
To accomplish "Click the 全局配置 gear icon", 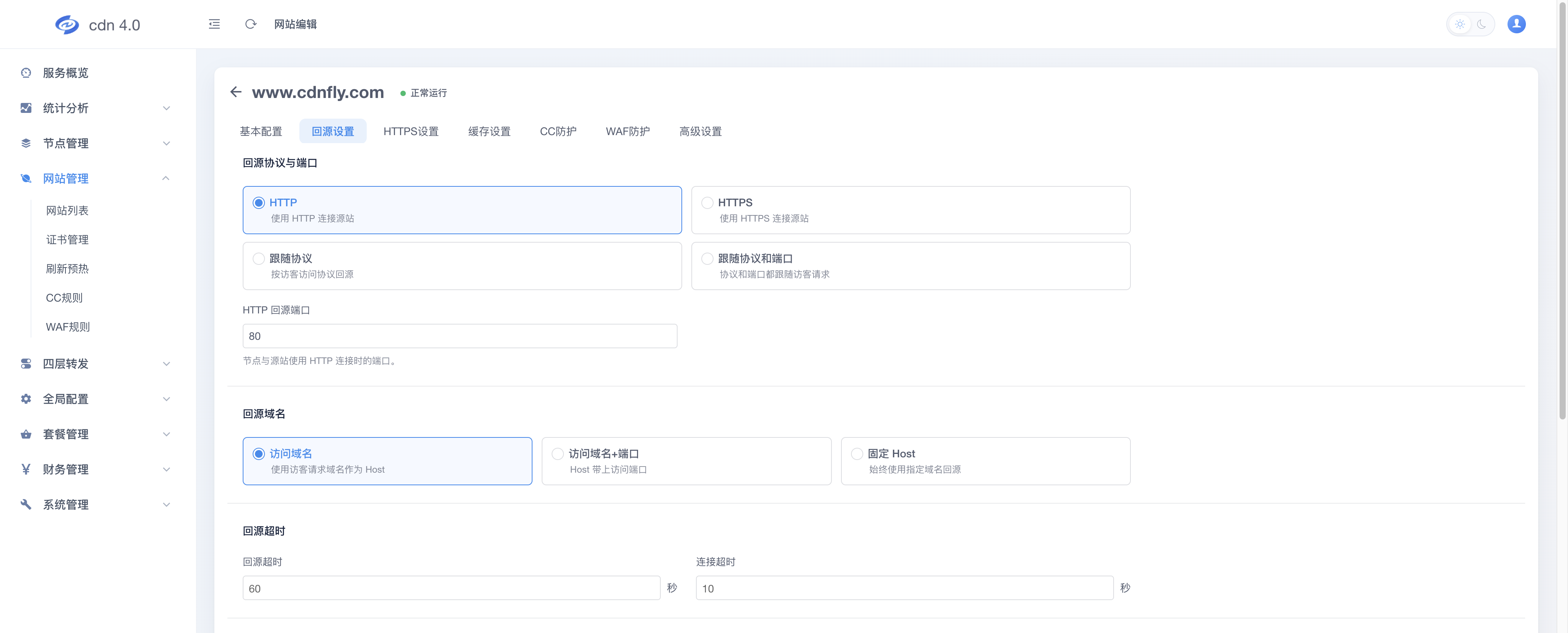I will tap(26, 399).
